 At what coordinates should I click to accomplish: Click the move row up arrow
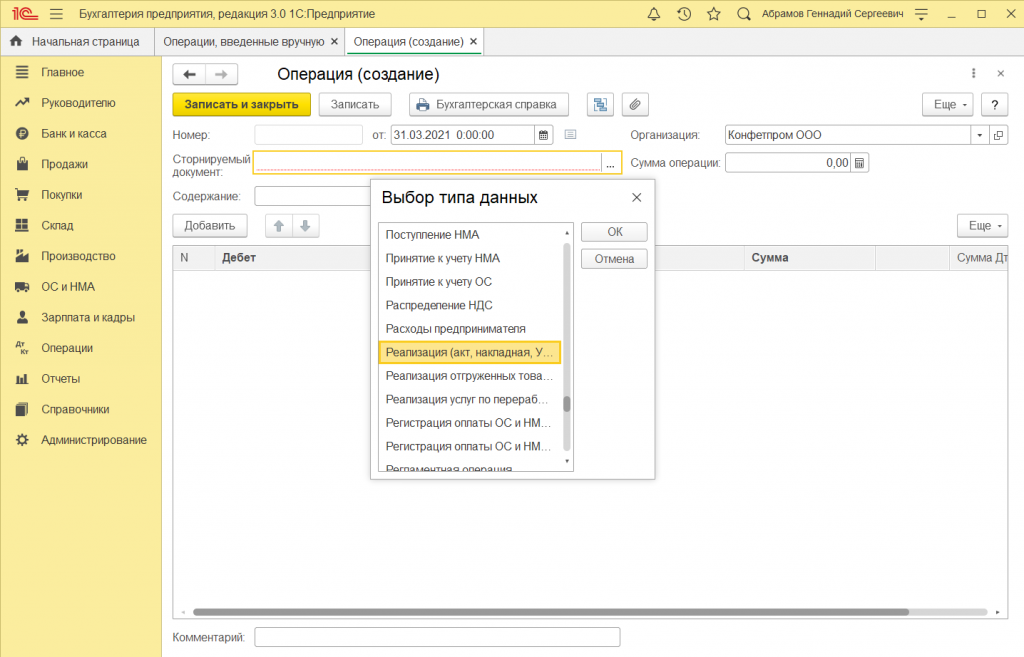(x=279, y=226)
